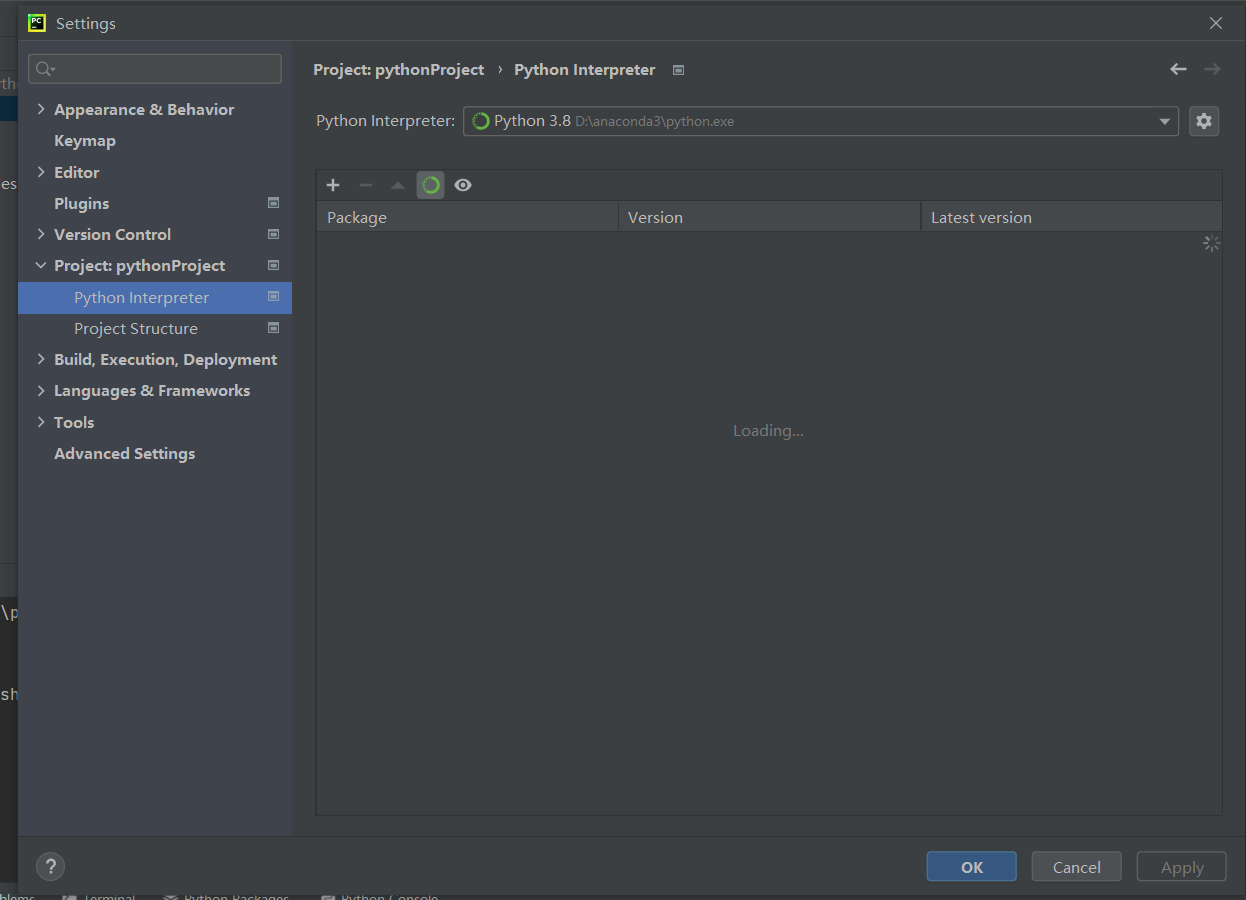
Task: Click the search magnifier icon
Action: [45, 69]
